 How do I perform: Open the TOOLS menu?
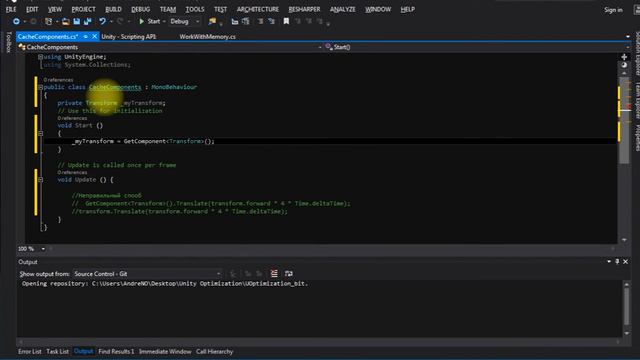195,9
